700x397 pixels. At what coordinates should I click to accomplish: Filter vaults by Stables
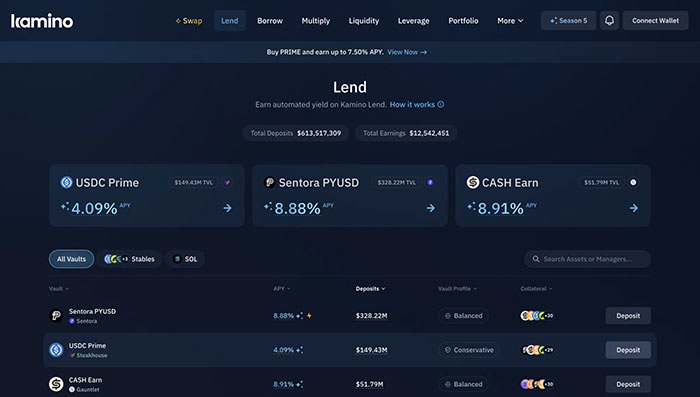[x=129, y=259]
